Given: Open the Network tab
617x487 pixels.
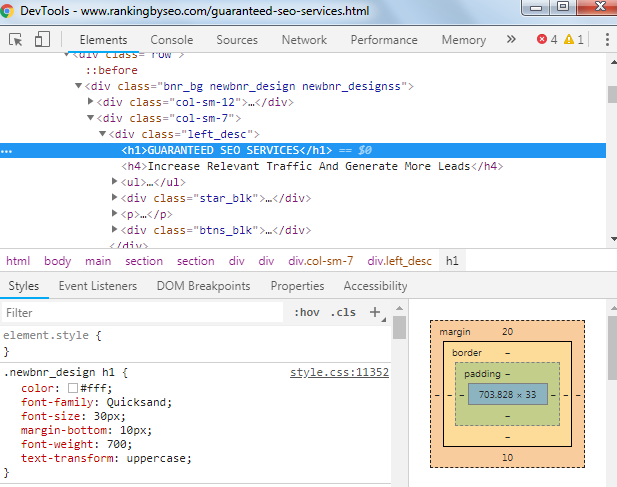Looking at the screenshot, I should coord(304,40).
